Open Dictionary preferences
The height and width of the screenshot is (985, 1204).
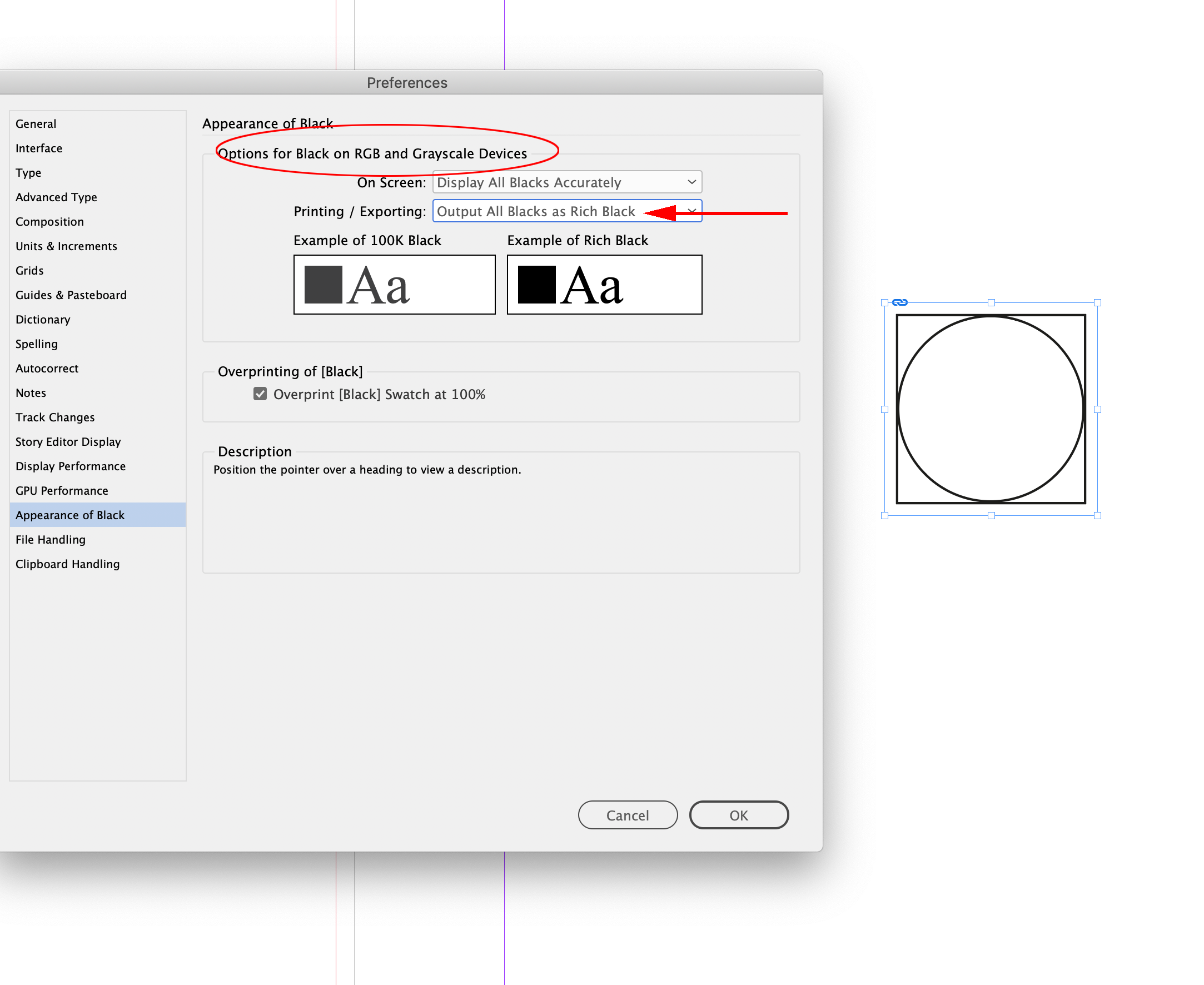[x=43, y=319]
